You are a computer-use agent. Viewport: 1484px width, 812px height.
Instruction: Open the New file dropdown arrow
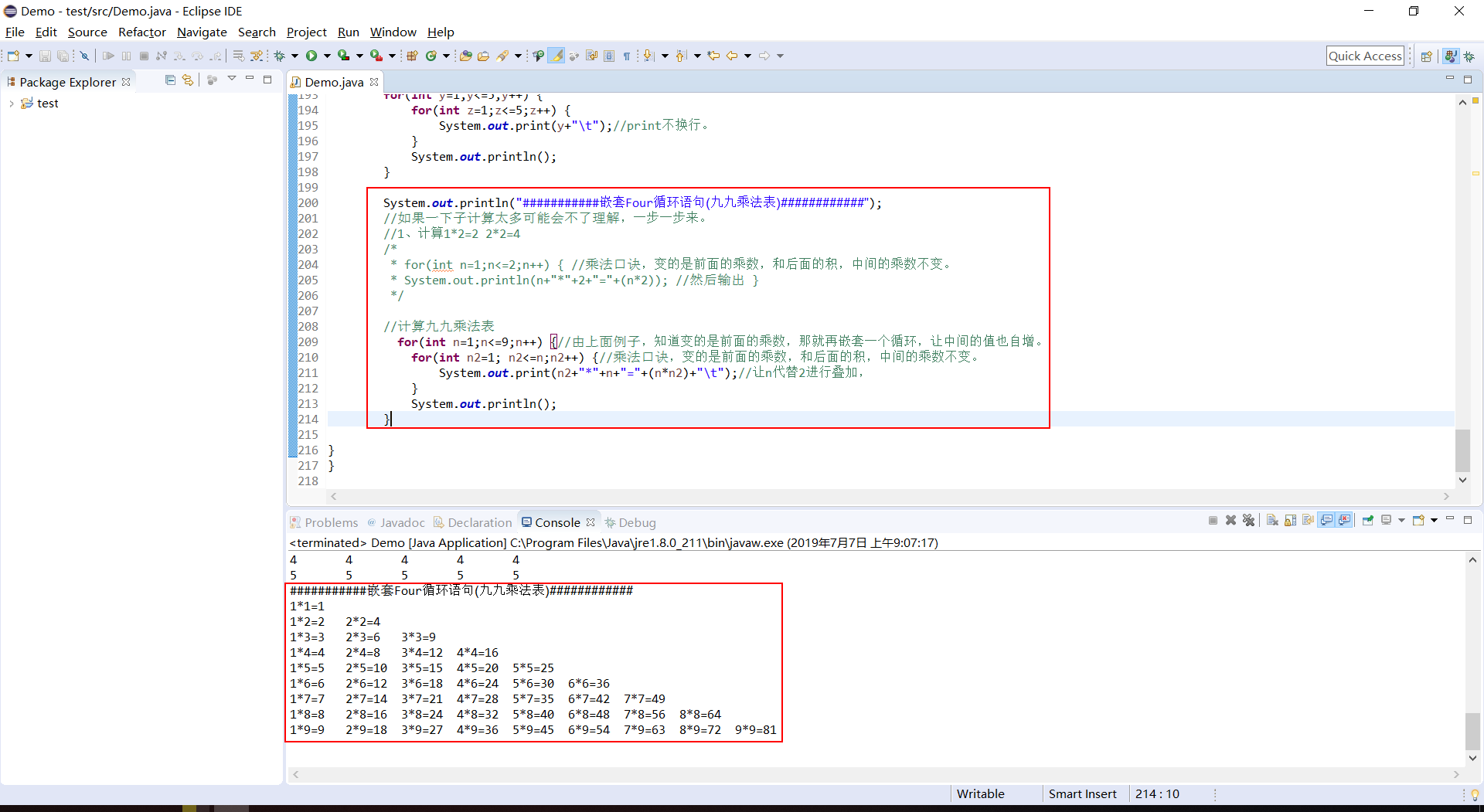coord(29,56)
